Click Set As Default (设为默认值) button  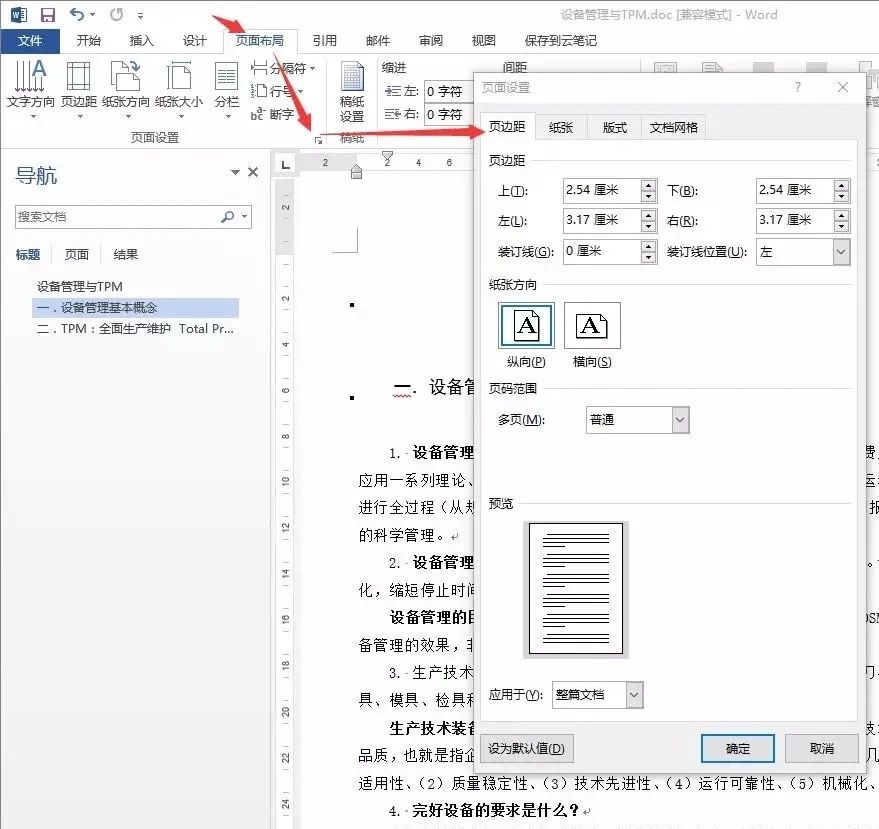(526, 748)
